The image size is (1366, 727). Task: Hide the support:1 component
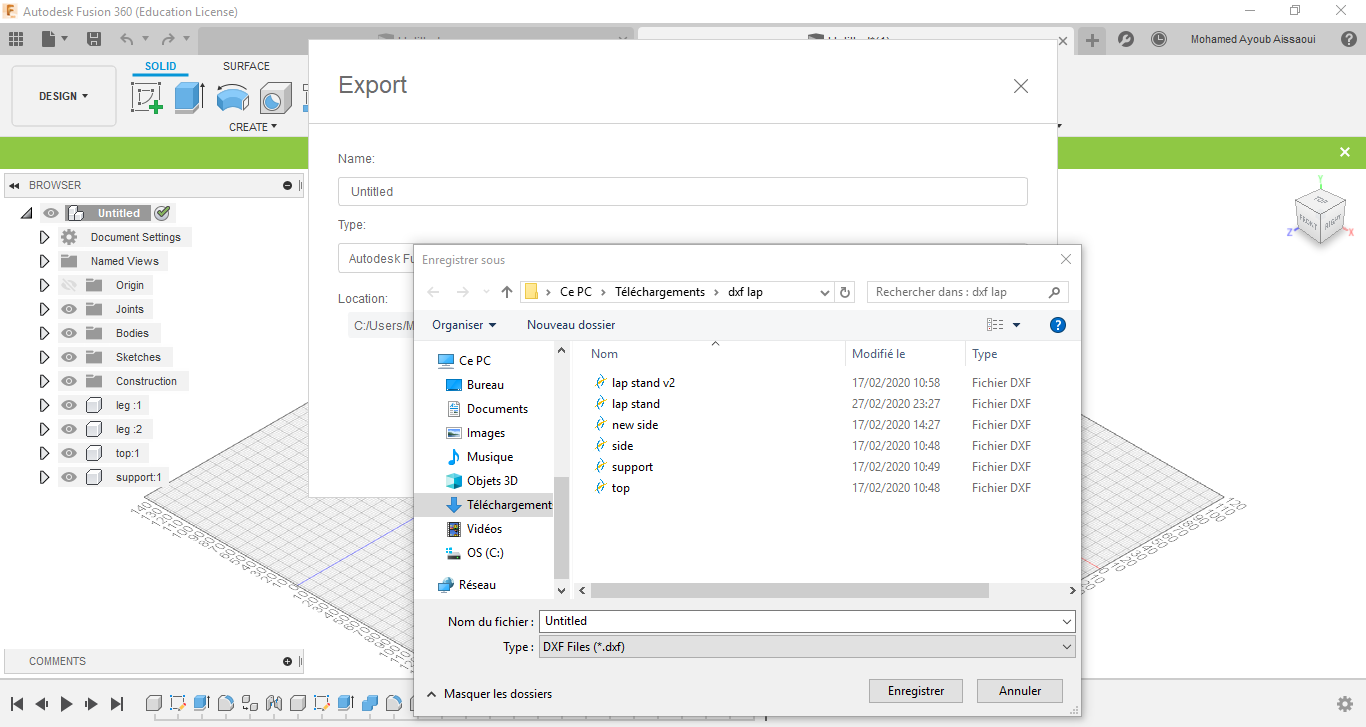click(x=69, y=477)
